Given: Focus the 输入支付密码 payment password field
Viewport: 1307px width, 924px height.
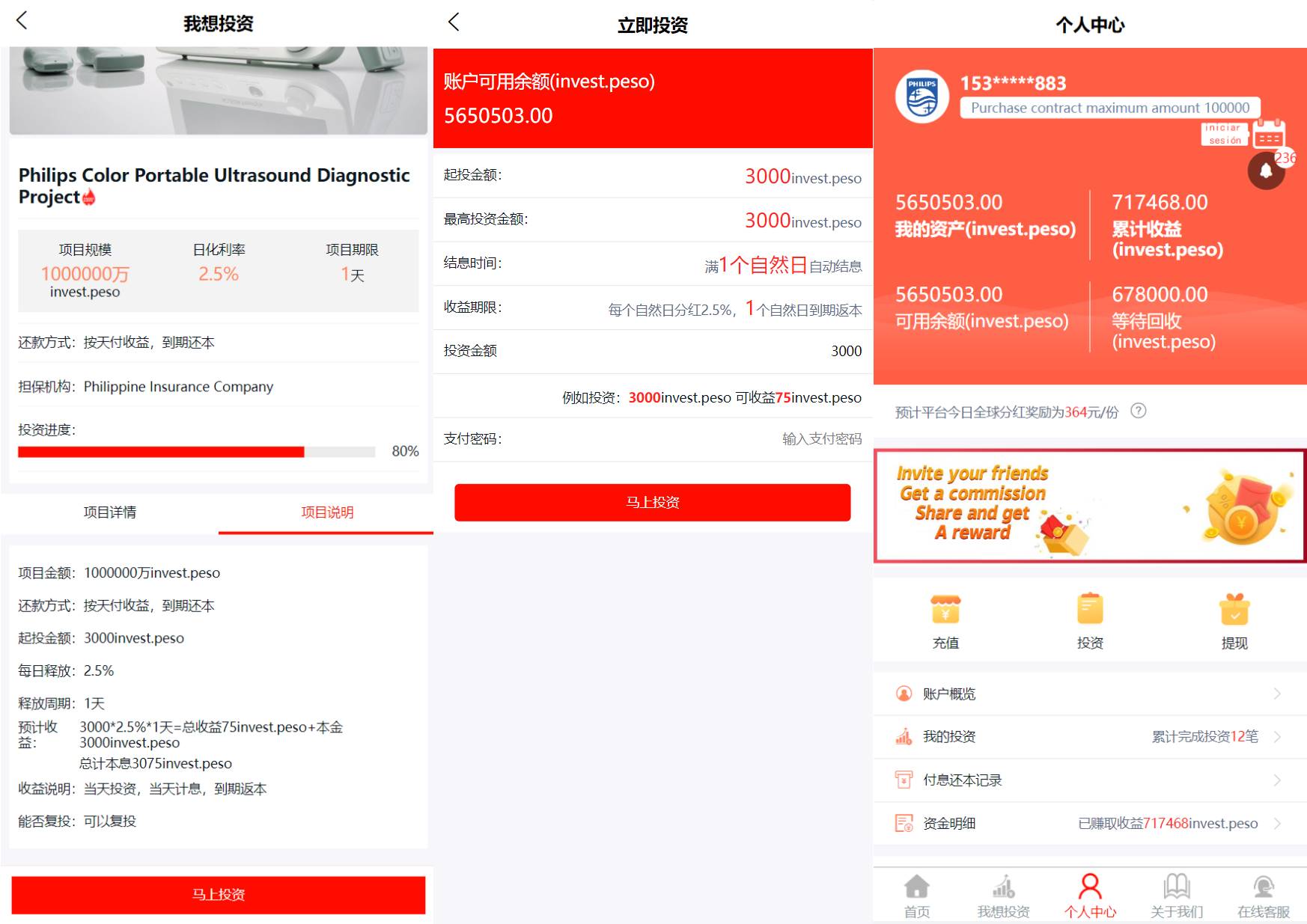Looking at the screenshot, I should coord(822,439).
